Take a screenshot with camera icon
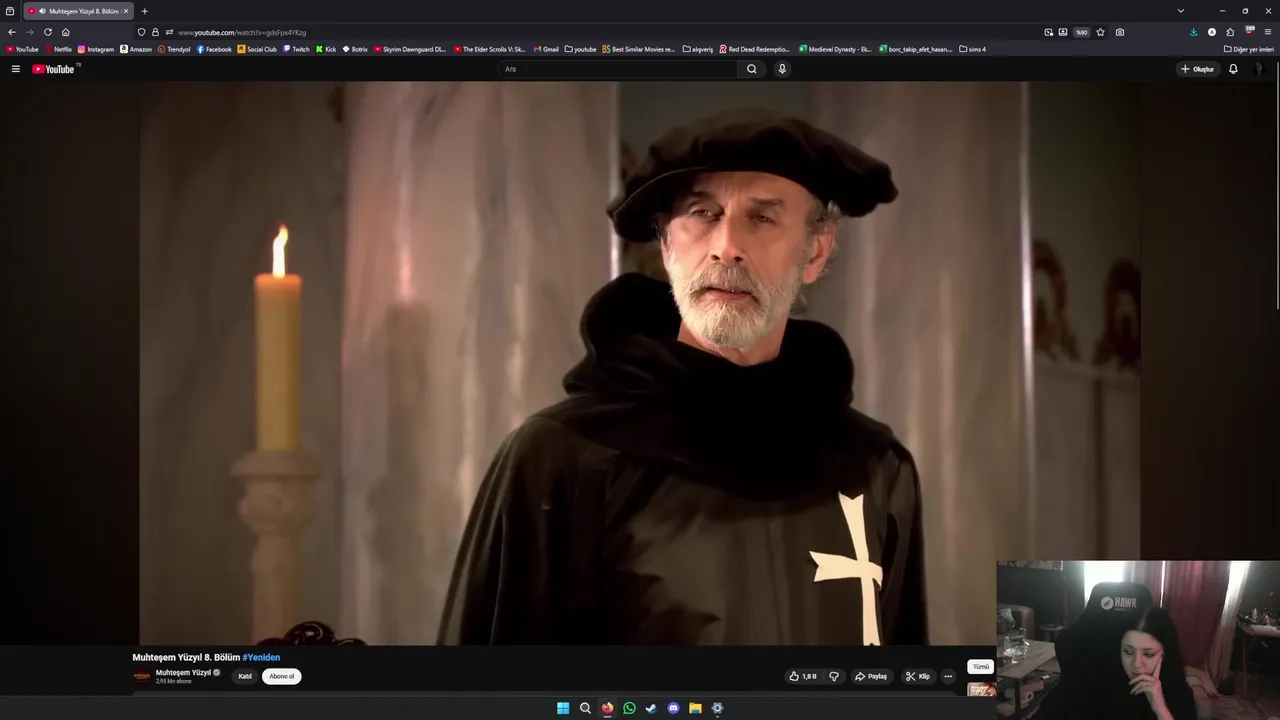The image size is (1280, 720). [x=1120, y=32]
